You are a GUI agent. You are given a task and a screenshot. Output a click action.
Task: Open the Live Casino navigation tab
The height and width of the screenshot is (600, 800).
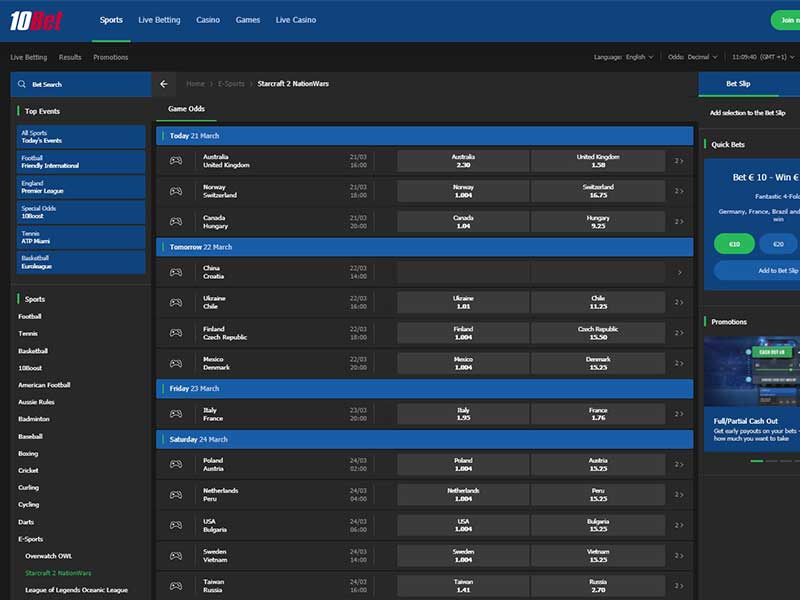coord(296,20)
